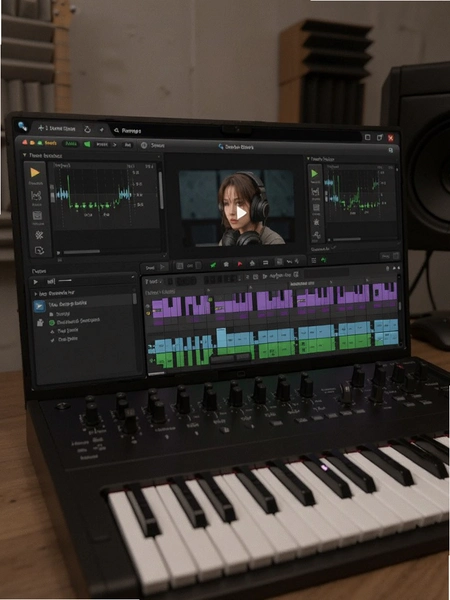
Task: Click the refresh export icon at sidebar bottom
Action: [x=39, y=251]
